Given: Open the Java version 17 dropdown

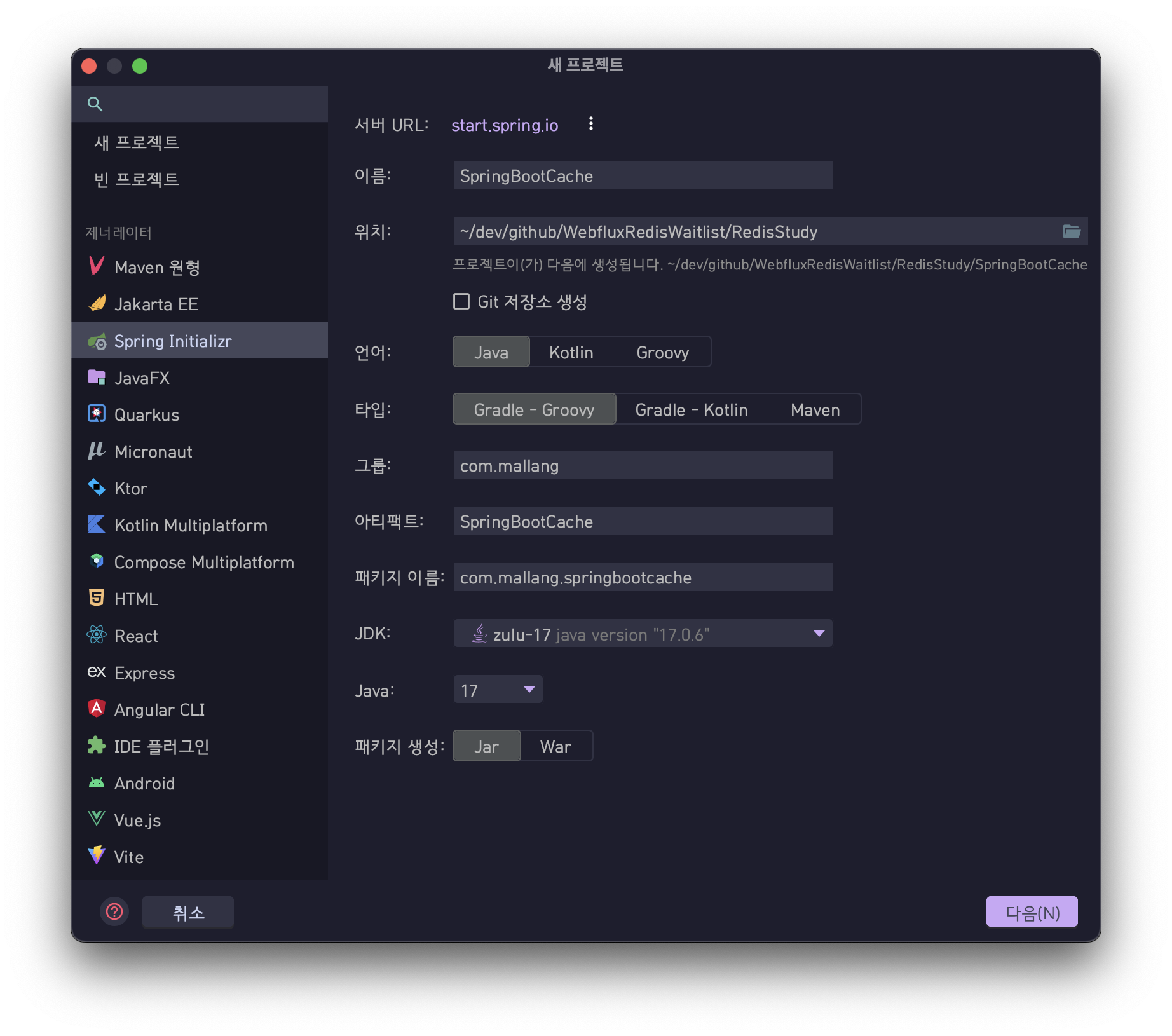Looking at the screenshot, I should 498,690.
